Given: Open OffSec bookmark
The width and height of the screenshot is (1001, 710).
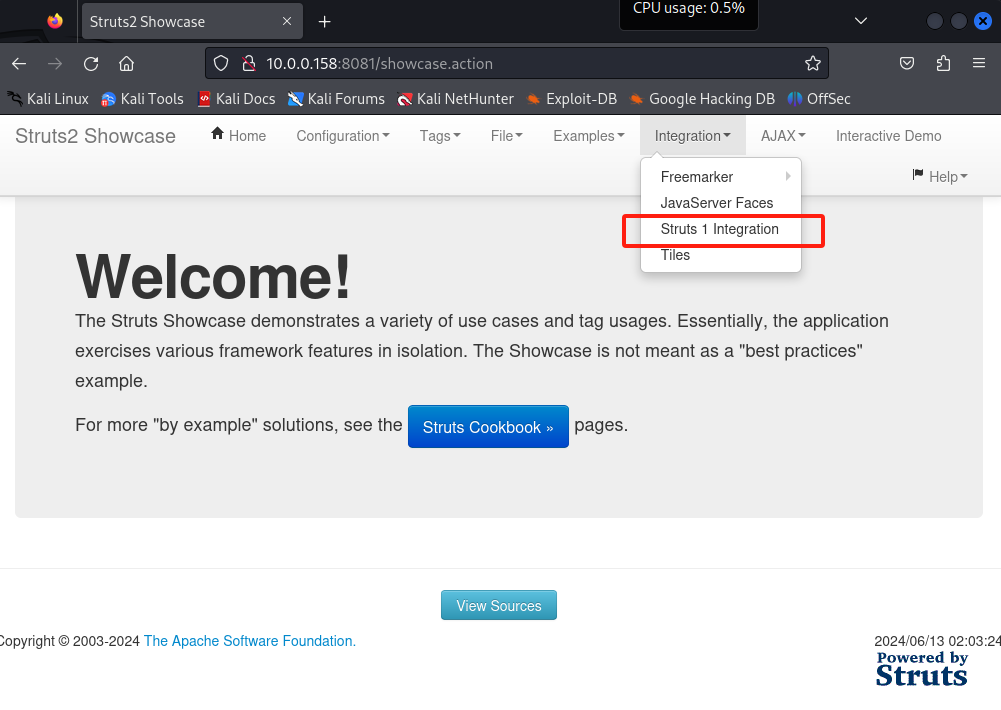Looking at the screenshot, I should [819, 99].
